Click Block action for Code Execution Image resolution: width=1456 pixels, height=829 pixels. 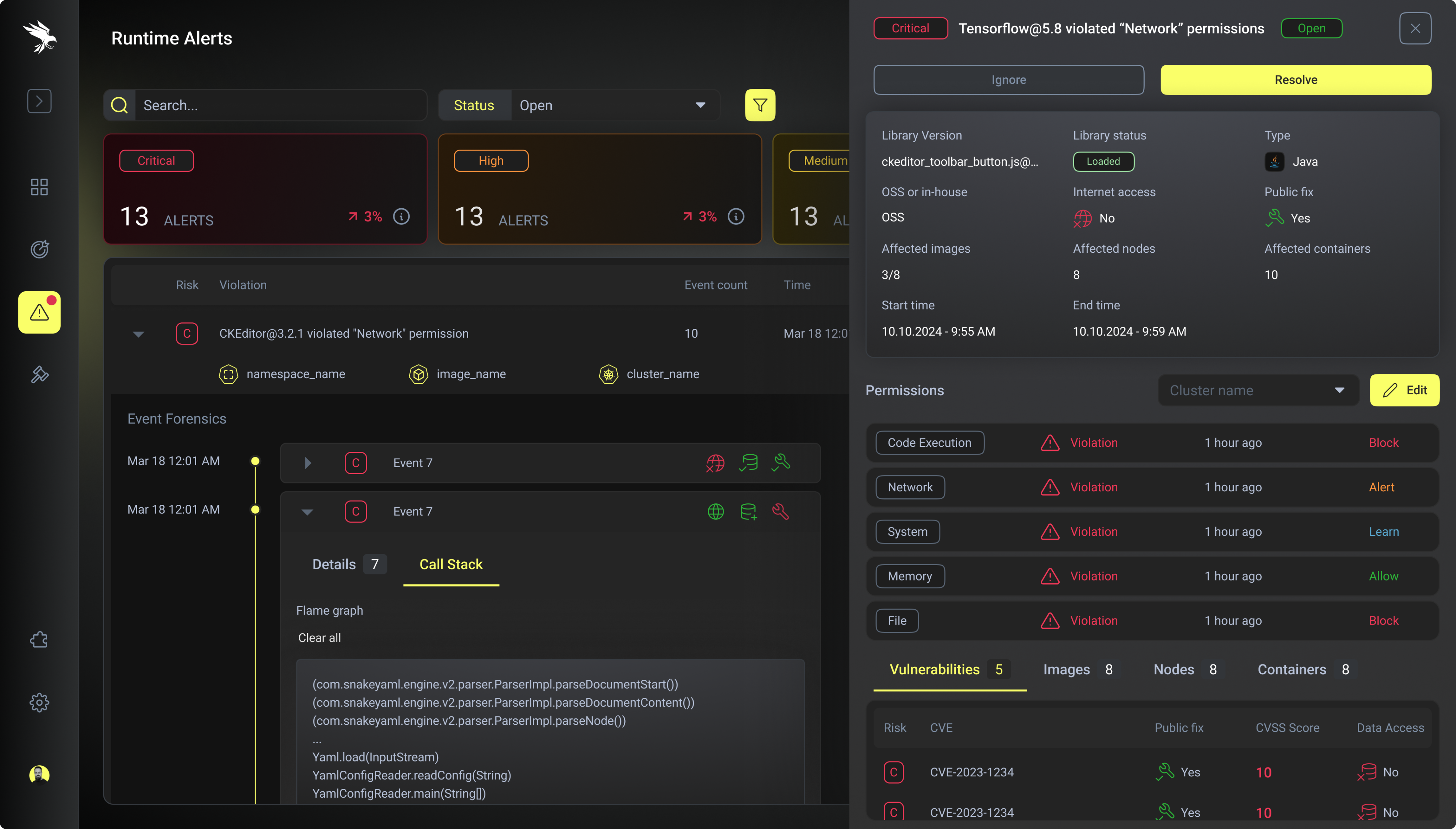coord(1384,443)
